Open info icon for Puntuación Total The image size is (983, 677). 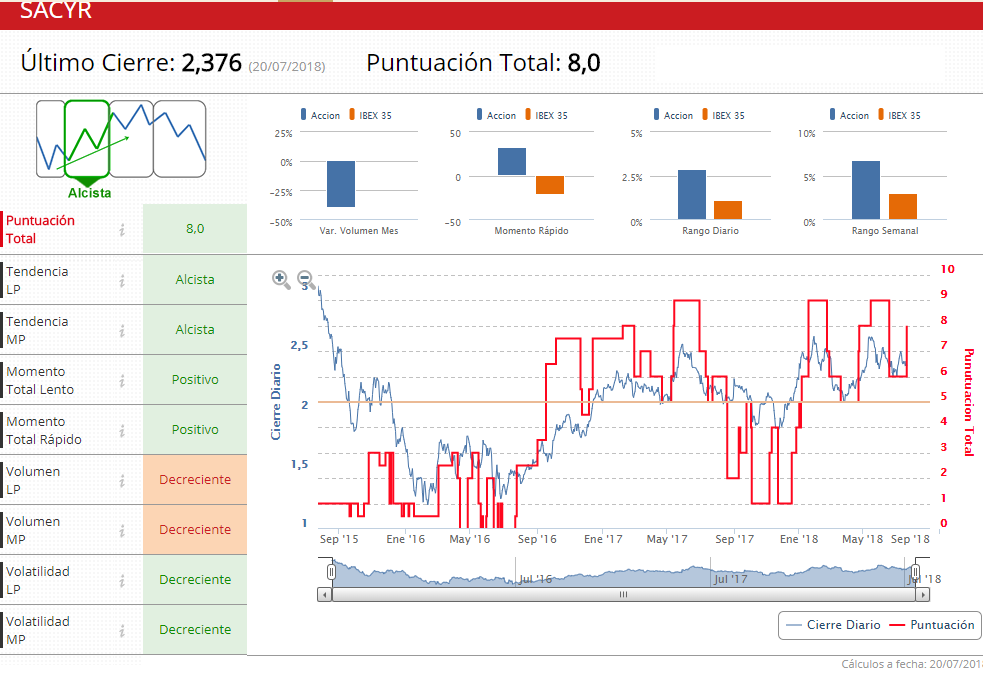point(122,230)
